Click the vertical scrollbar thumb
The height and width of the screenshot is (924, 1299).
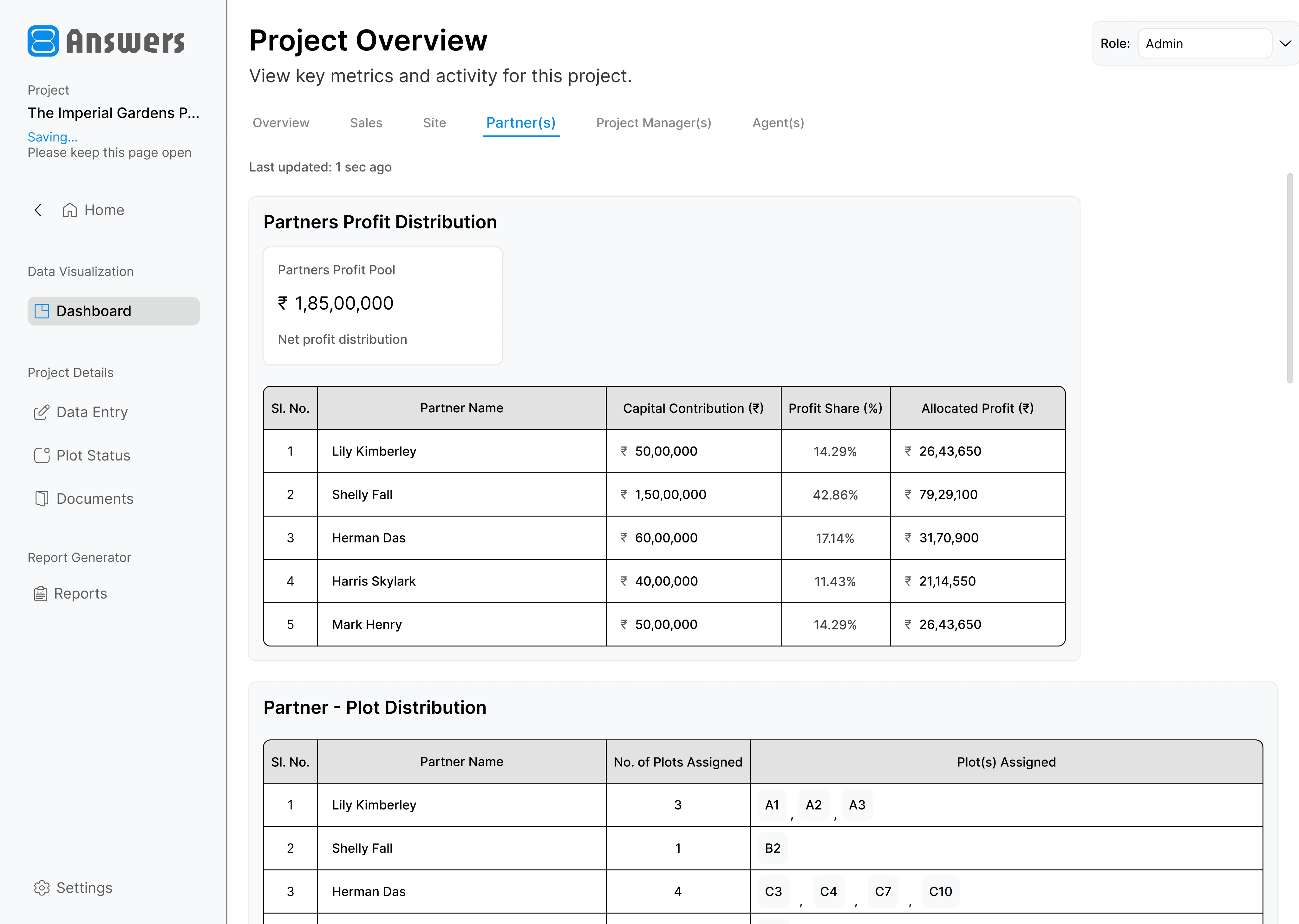coord(1290,279)
